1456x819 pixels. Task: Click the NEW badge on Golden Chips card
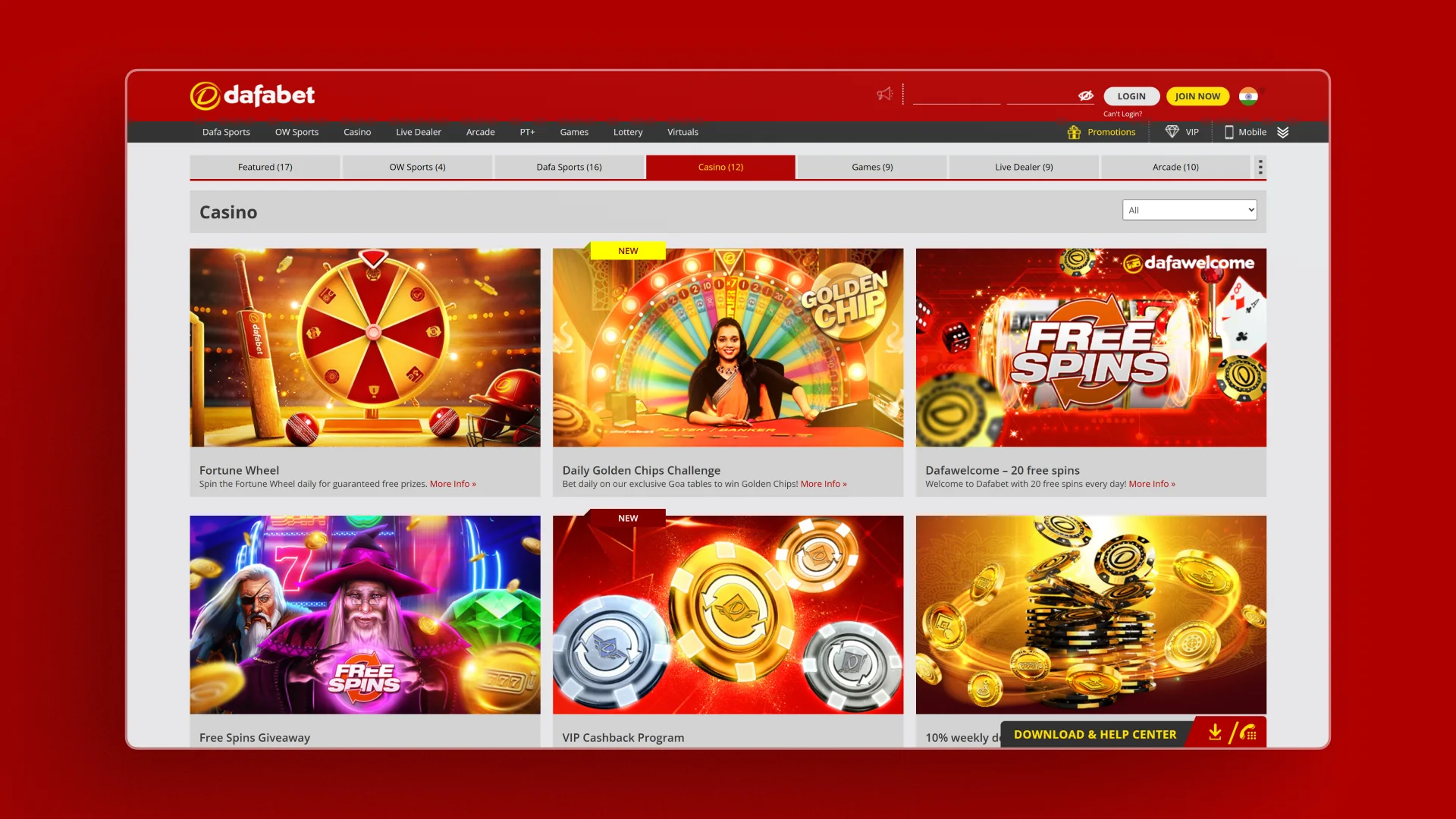click(628, 251)
